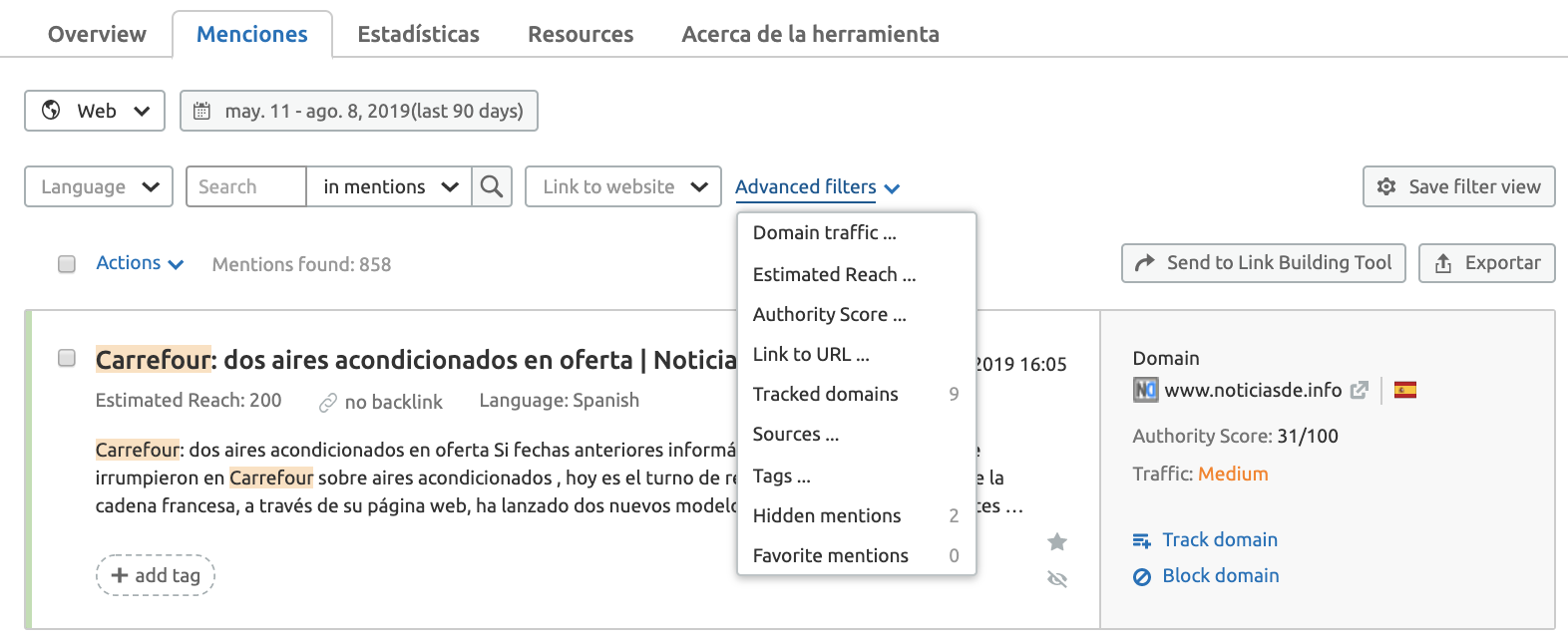The width and height of the screenshot is (1568, 640).
Task: Click the backlink chain icon
Action: [328, 403]
